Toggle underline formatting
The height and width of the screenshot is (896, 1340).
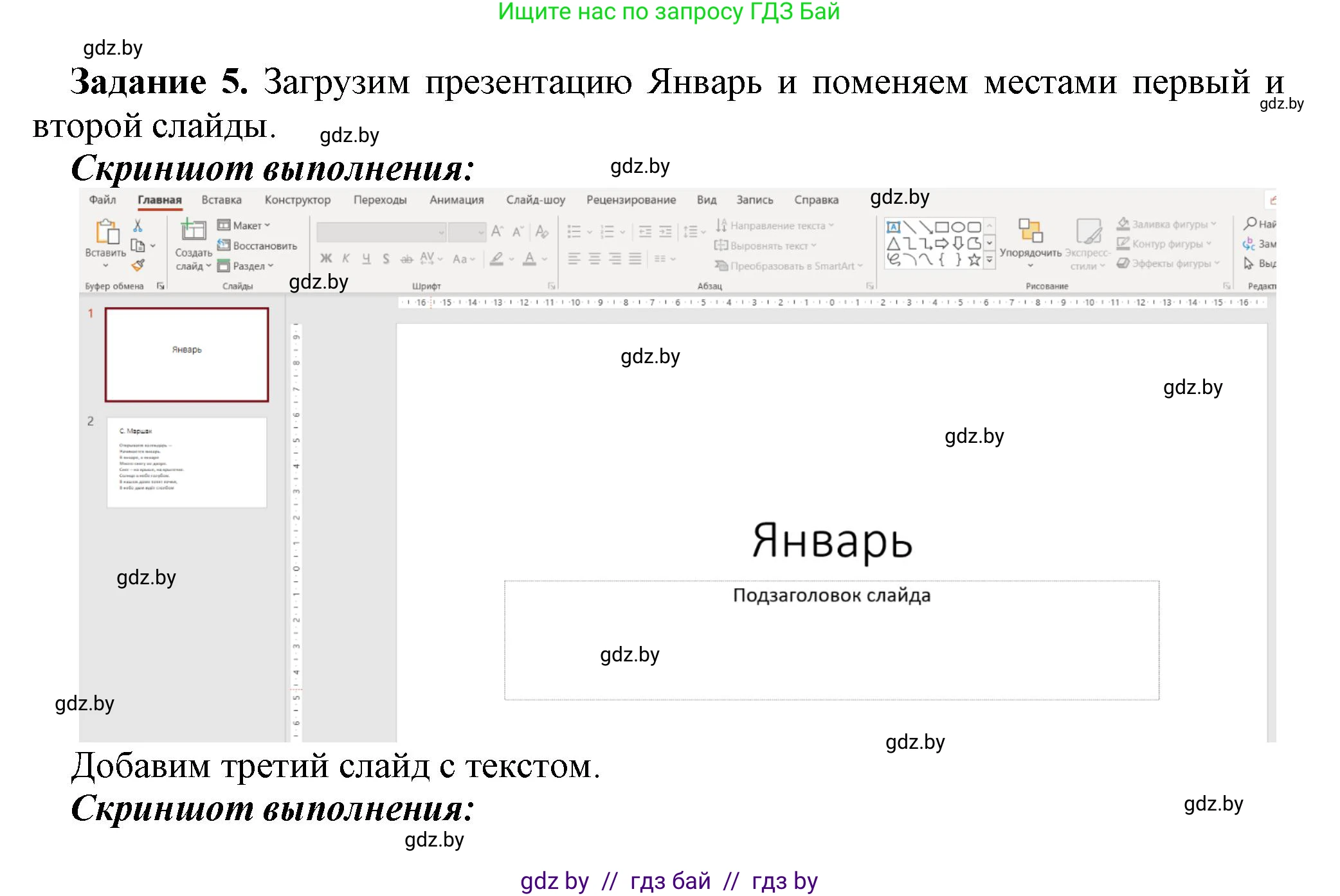point(367,258)
